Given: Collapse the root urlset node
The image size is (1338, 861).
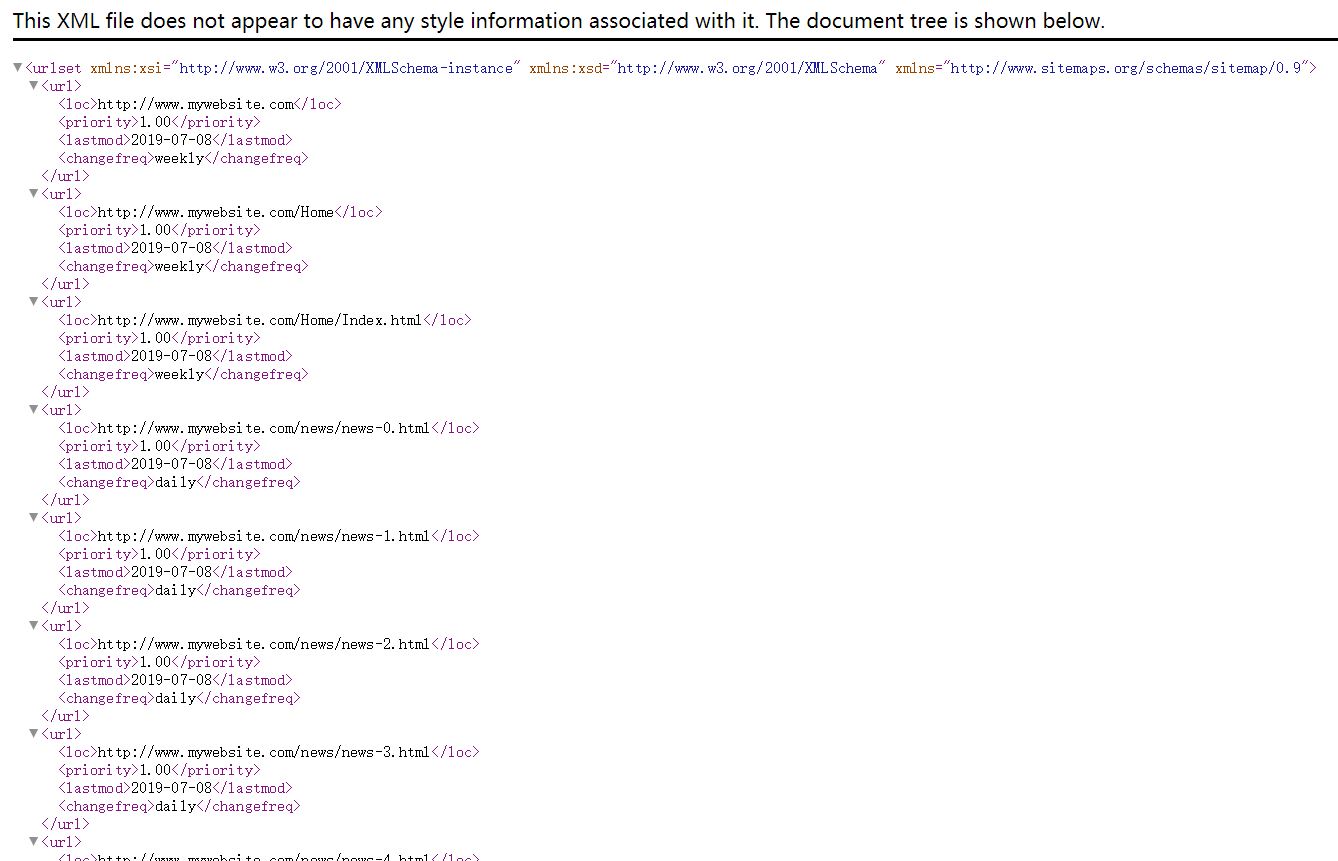Looking at the screenshot, I should pos(18,68).
